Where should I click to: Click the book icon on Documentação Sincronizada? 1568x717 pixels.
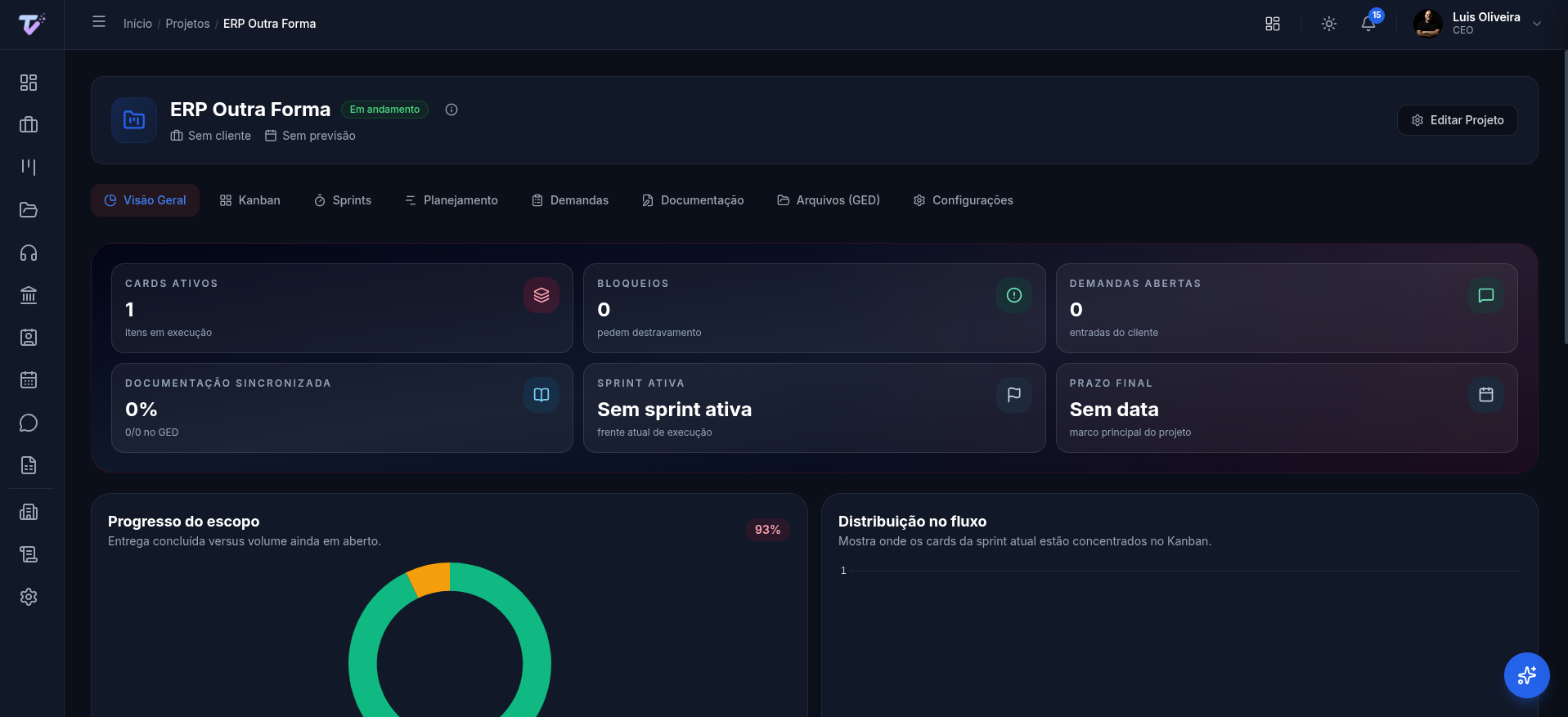coord(541,395)
